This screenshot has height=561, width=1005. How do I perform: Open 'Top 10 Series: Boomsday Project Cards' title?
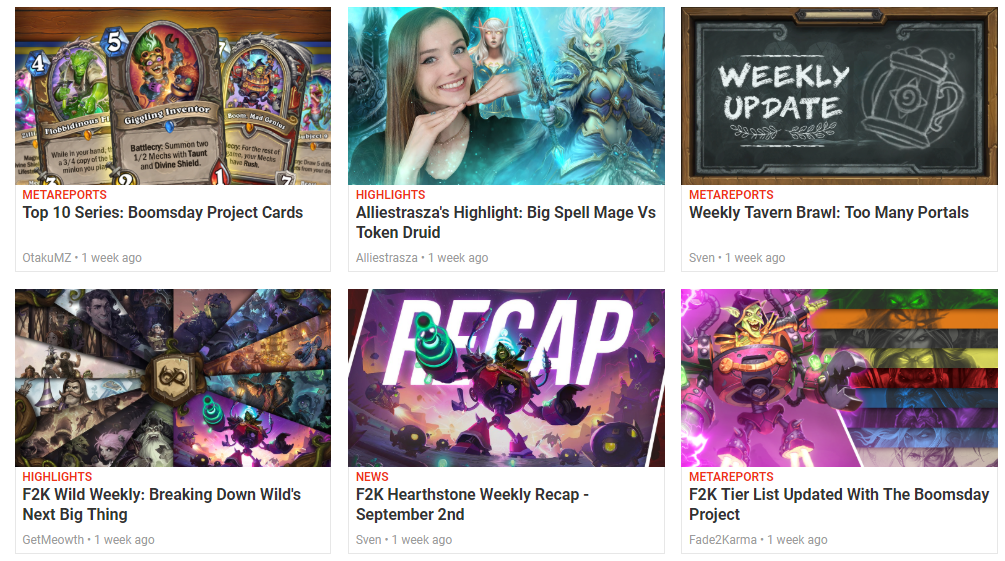(163, 213)
